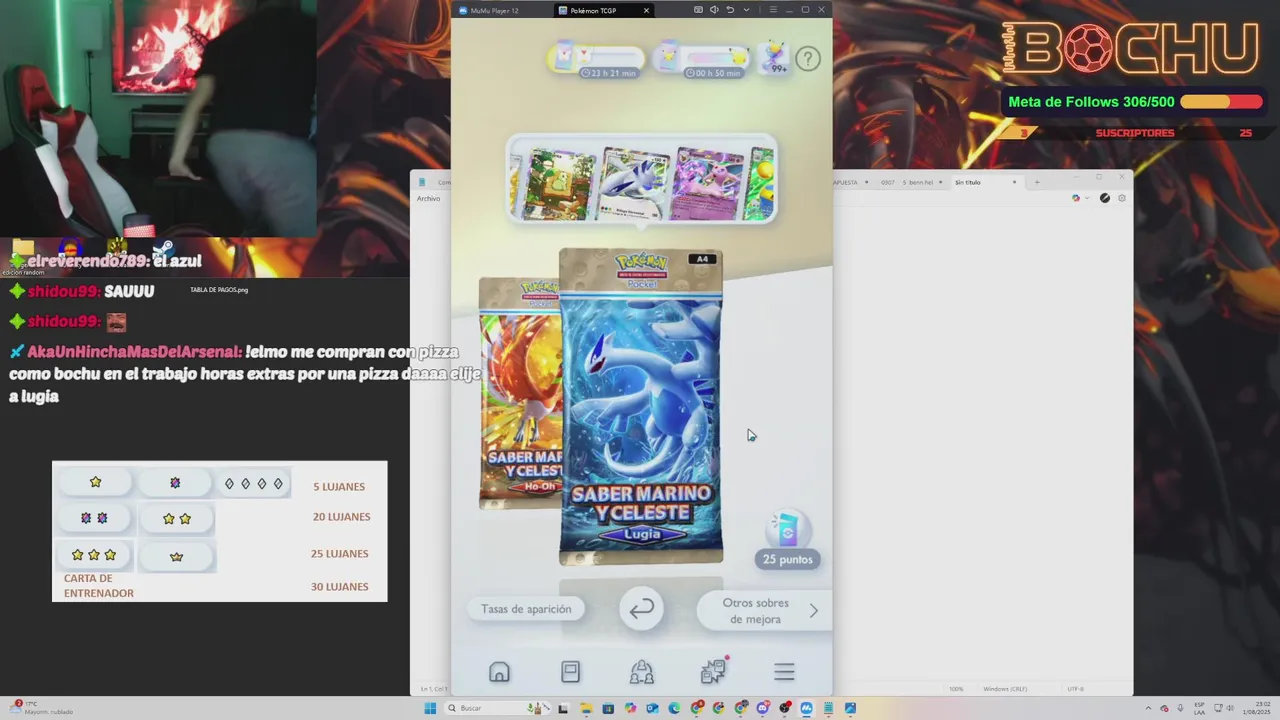Close the Pokémon TCGP tab
This screenshot has width=1280, height=720.
point(646,10)
